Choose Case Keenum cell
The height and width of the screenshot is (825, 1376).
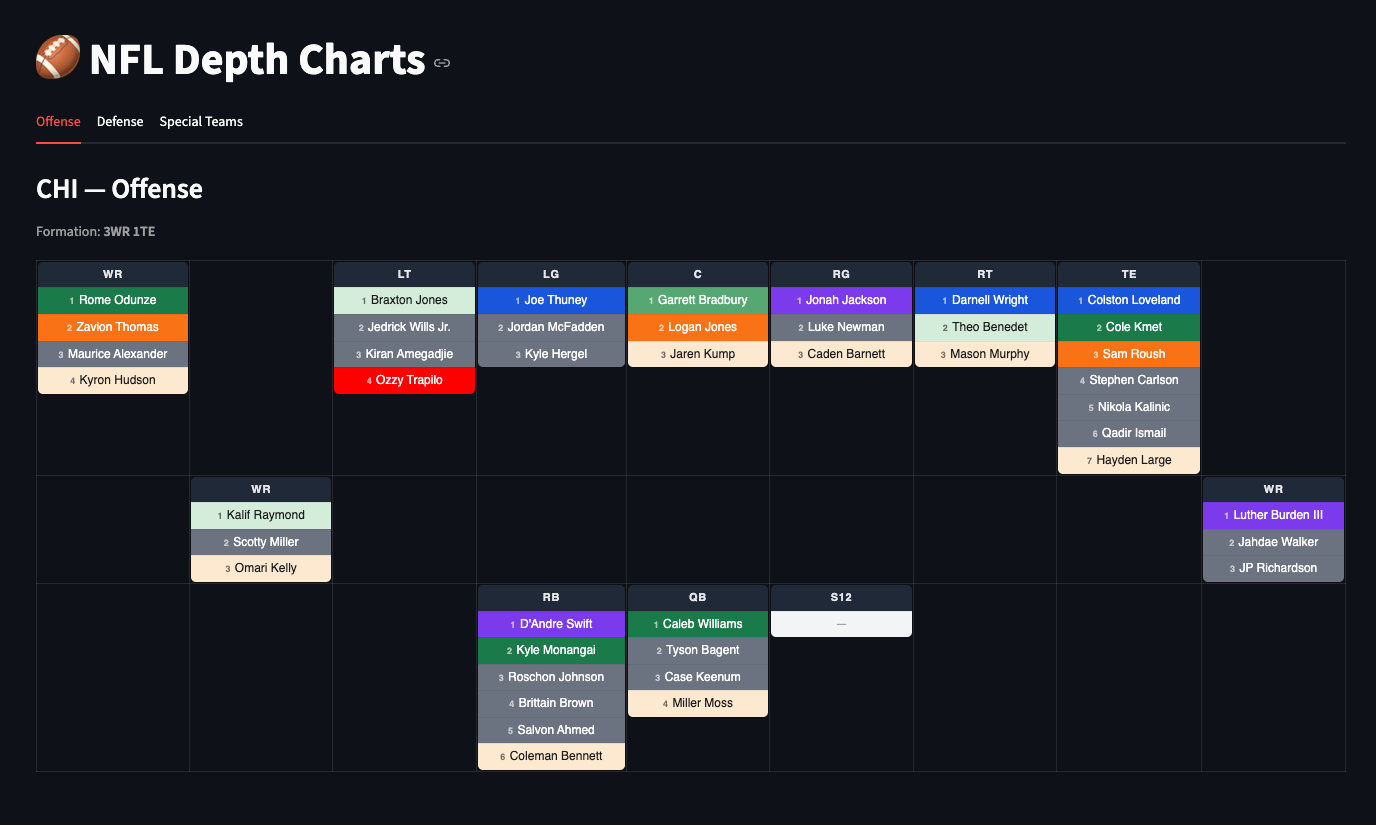point(698,677)
